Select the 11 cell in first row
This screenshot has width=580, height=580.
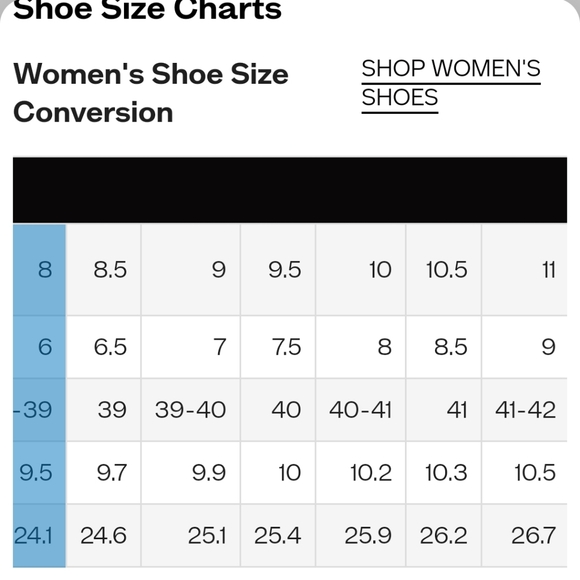coord(525,270)
